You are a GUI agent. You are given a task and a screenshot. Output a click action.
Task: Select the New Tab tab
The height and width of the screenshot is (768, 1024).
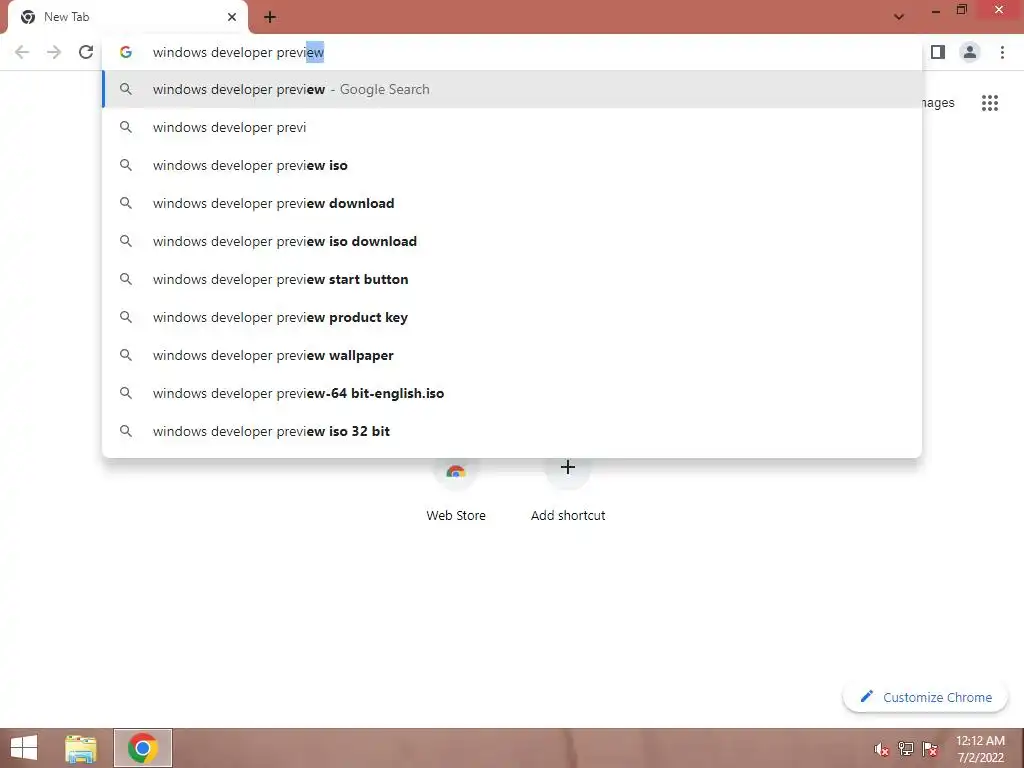[x=128, y=17]
